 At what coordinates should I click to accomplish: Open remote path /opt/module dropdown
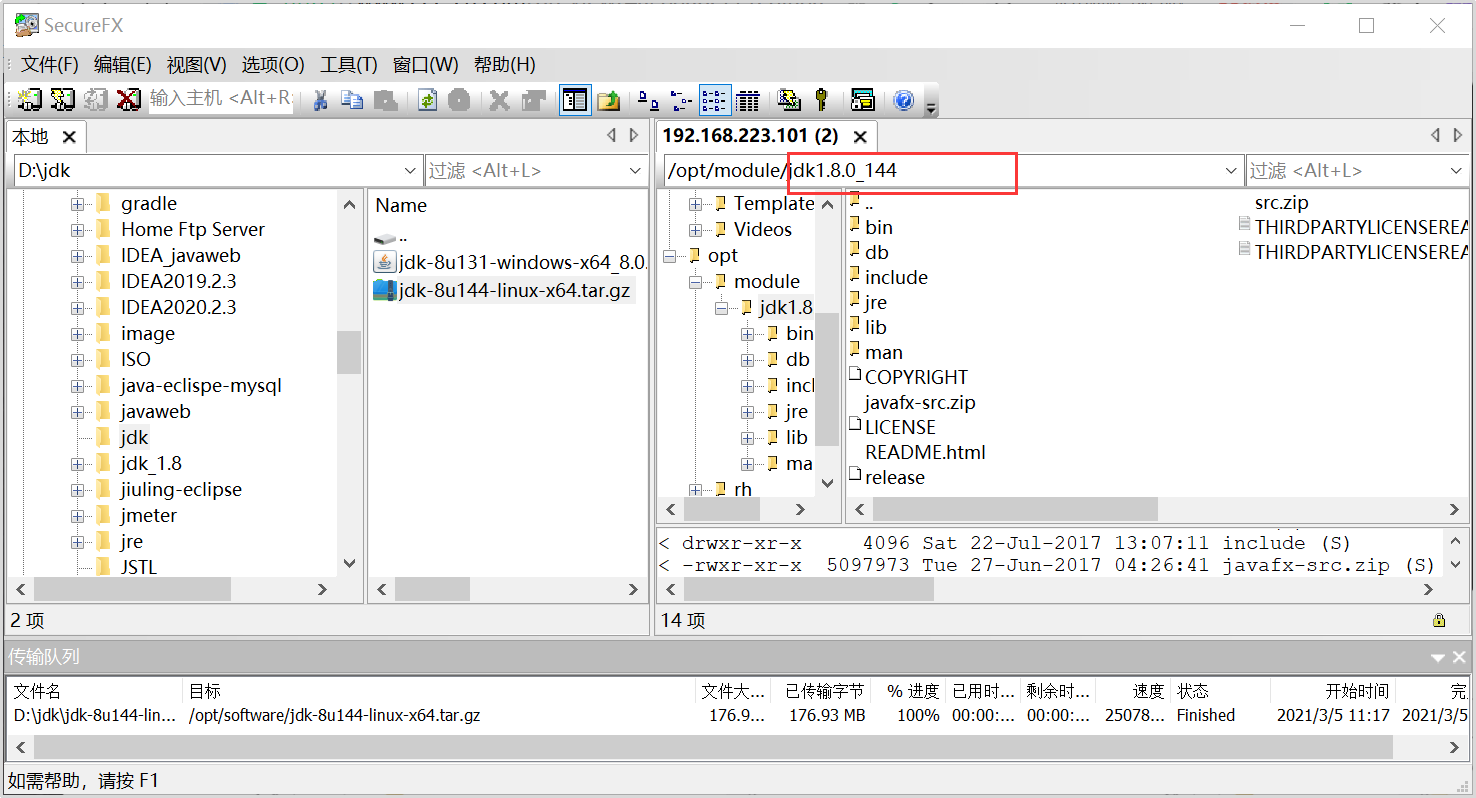[x=1232, y=171]
